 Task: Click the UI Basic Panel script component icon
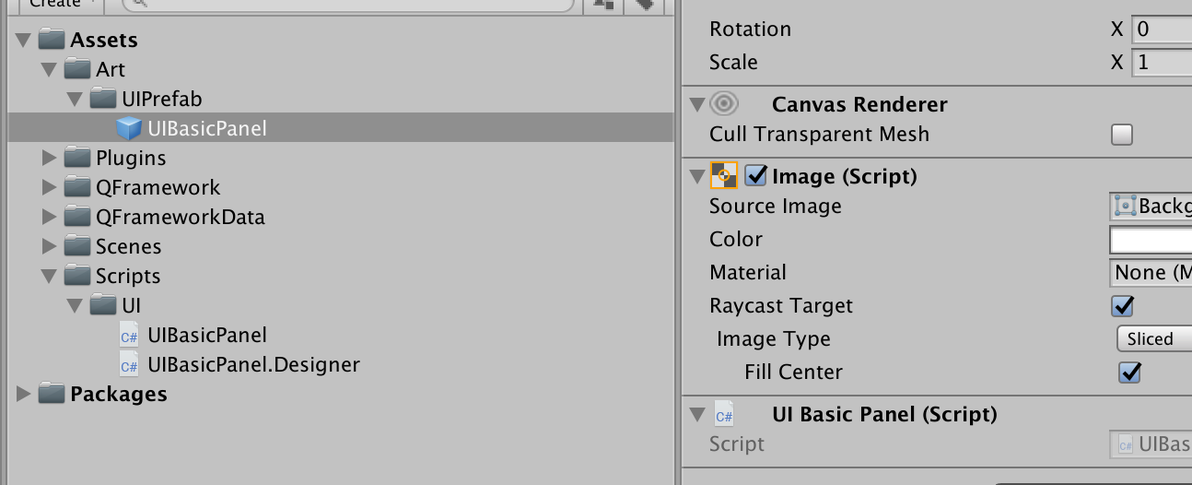[x=724, y=415]
